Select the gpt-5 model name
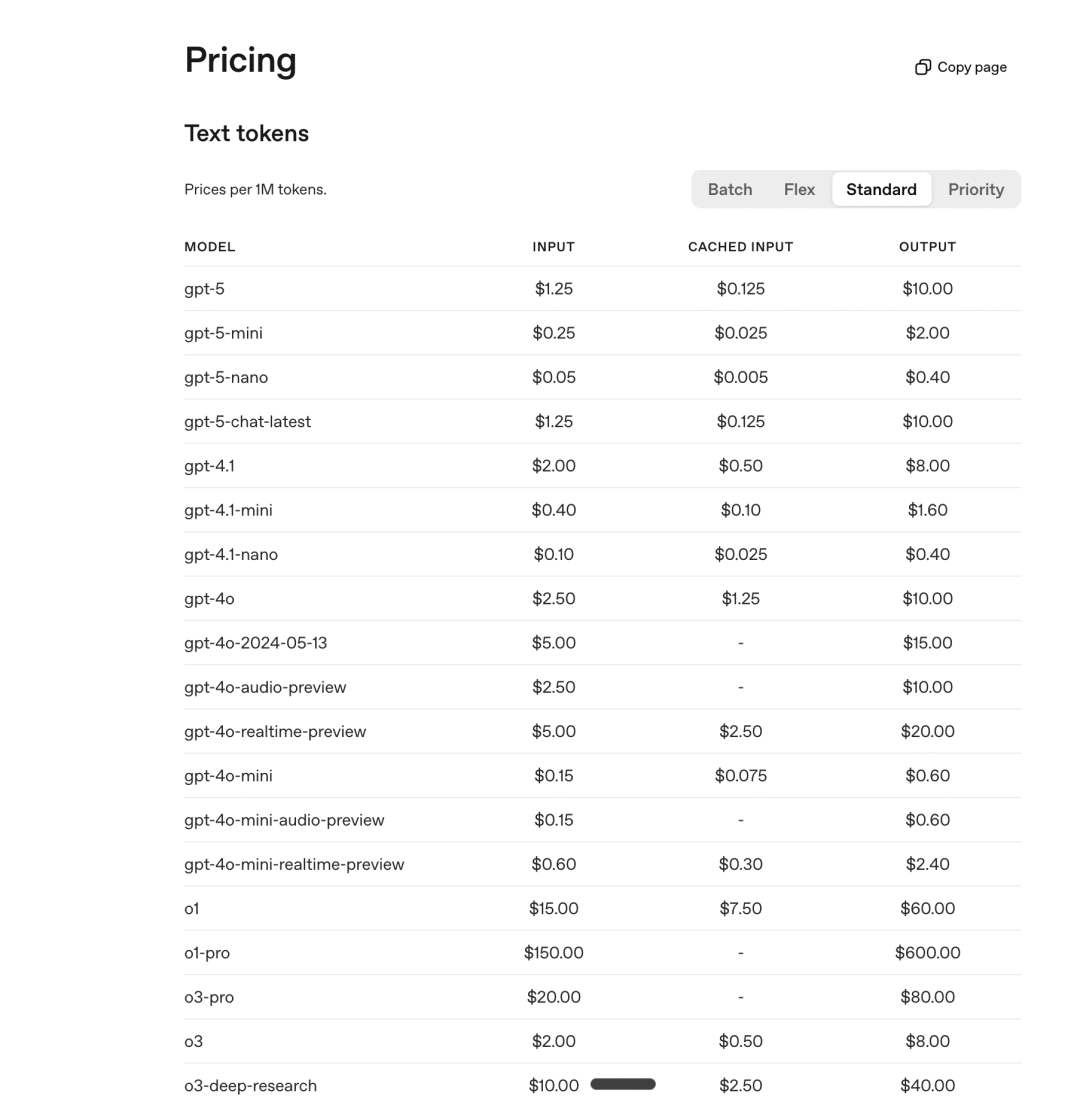This screenshot has width=1080, height=1102. tap(205, 289)
